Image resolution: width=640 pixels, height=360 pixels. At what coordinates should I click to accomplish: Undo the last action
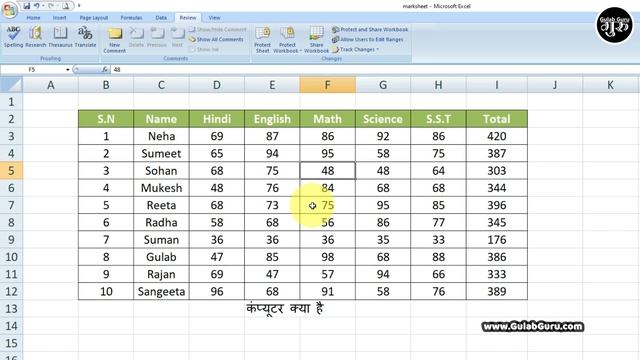37,6
